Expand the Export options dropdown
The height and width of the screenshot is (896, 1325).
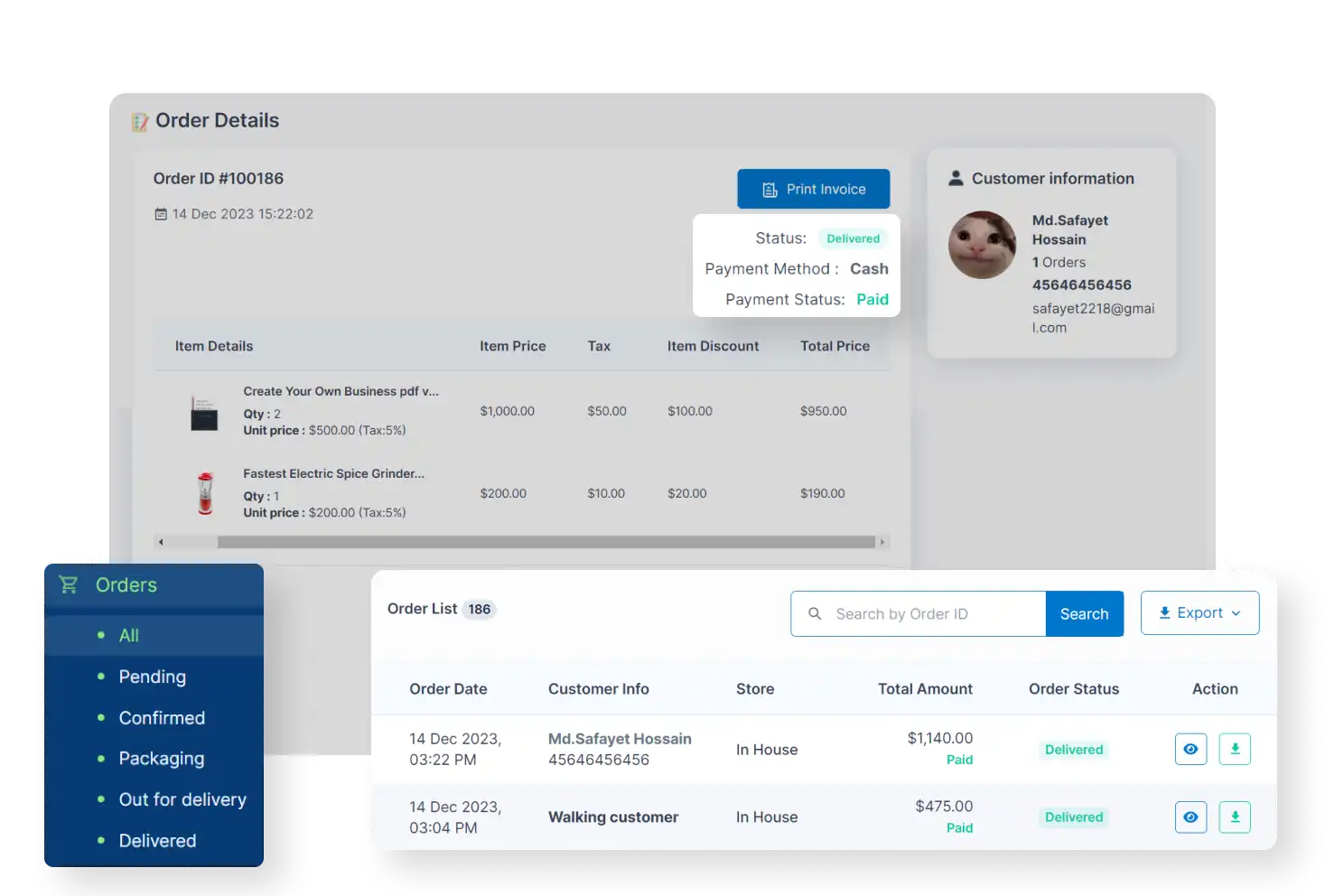1237,612
